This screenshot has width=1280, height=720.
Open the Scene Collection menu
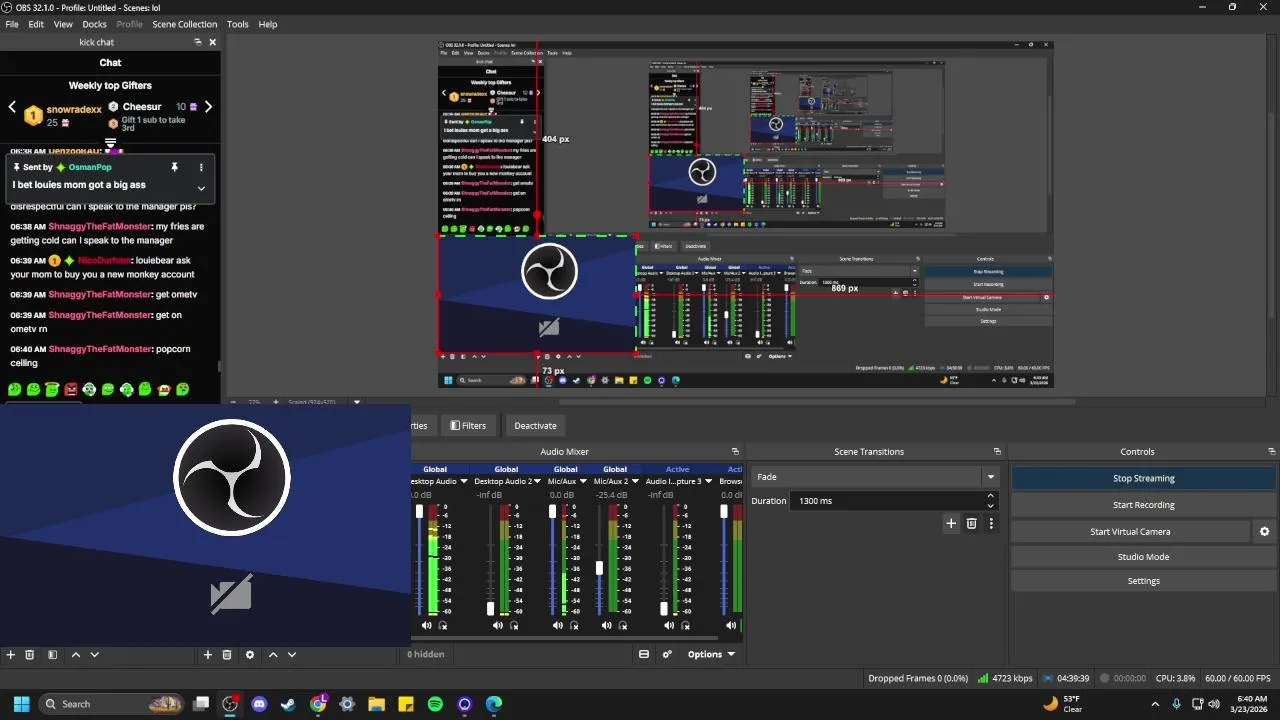[185, 24]
